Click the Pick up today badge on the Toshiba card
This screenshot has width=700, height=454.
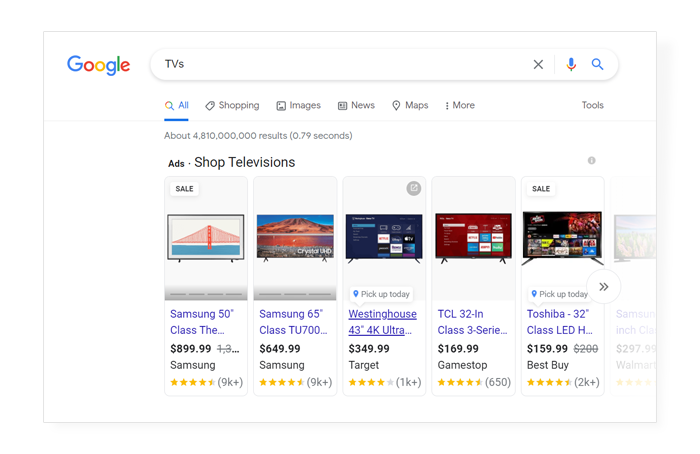(559, 294)
